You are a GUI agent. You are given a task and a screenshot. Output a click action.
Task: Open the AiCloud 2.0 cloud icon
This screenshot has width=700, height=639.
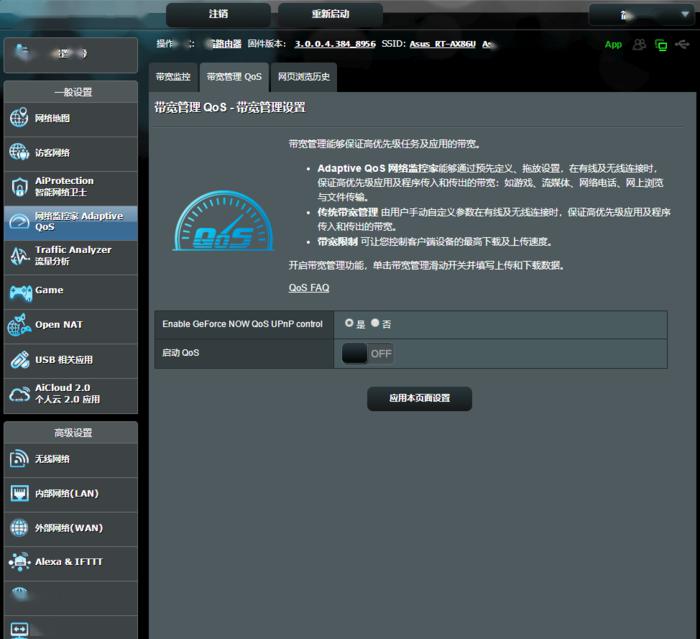tap(20, 394)
